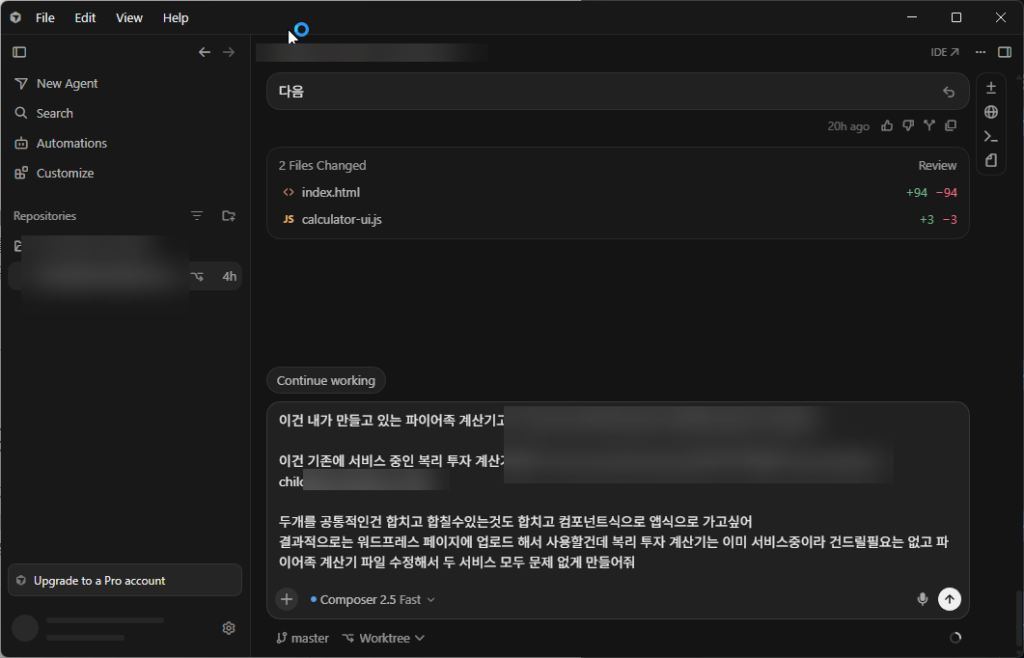Click the loading spinner near the input
This screenshot has height=658, width=1024.
[955, 638]
